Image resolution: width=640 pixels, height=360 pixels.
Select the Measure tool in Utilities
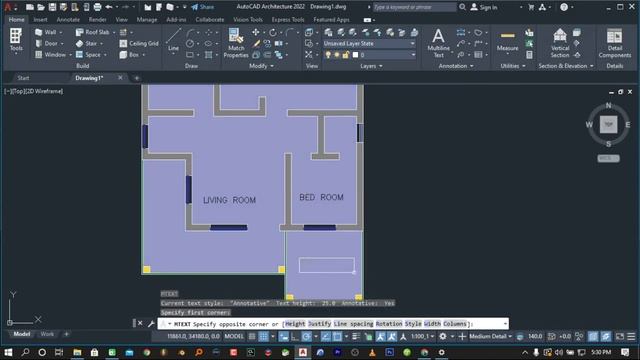(x=507, y=41)
